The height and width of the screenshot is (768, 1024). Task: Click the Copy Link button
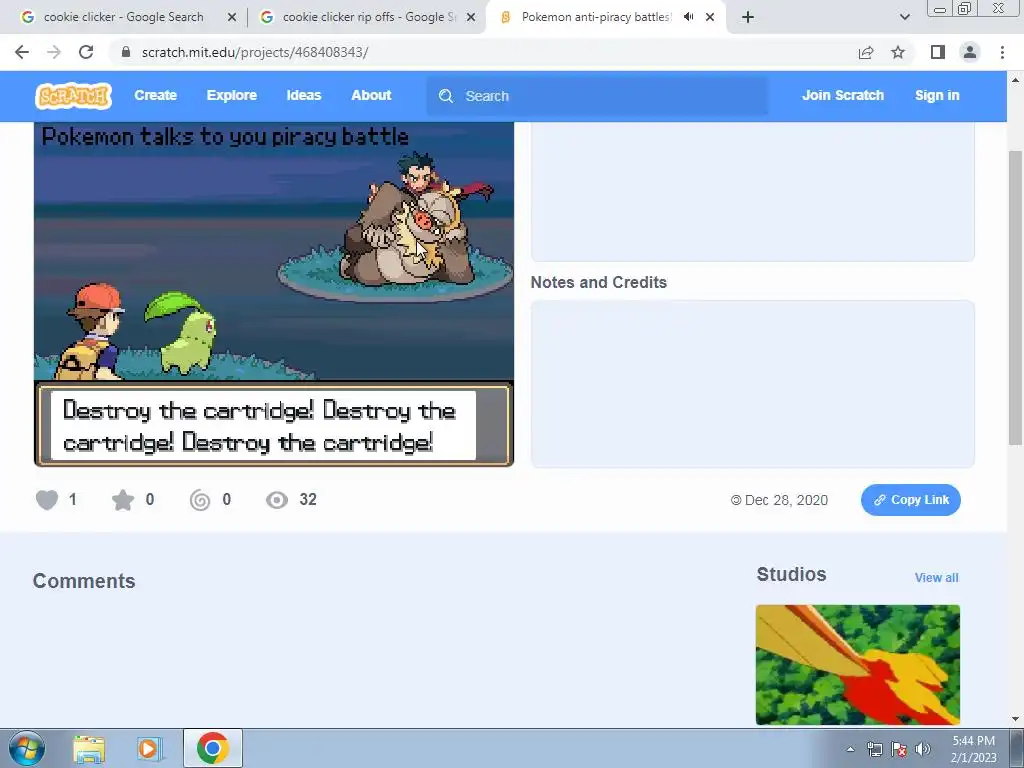click(910, 500)
